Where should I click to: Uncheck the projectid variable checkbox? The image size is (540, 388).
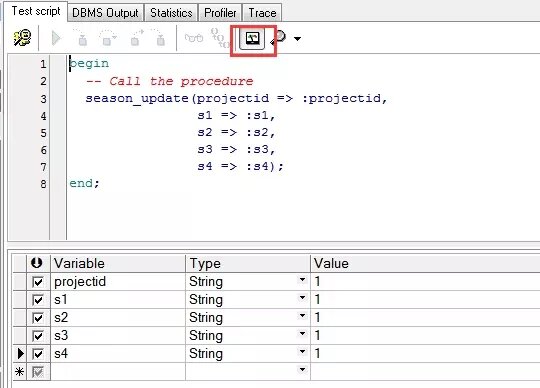(x=38, y=282)
